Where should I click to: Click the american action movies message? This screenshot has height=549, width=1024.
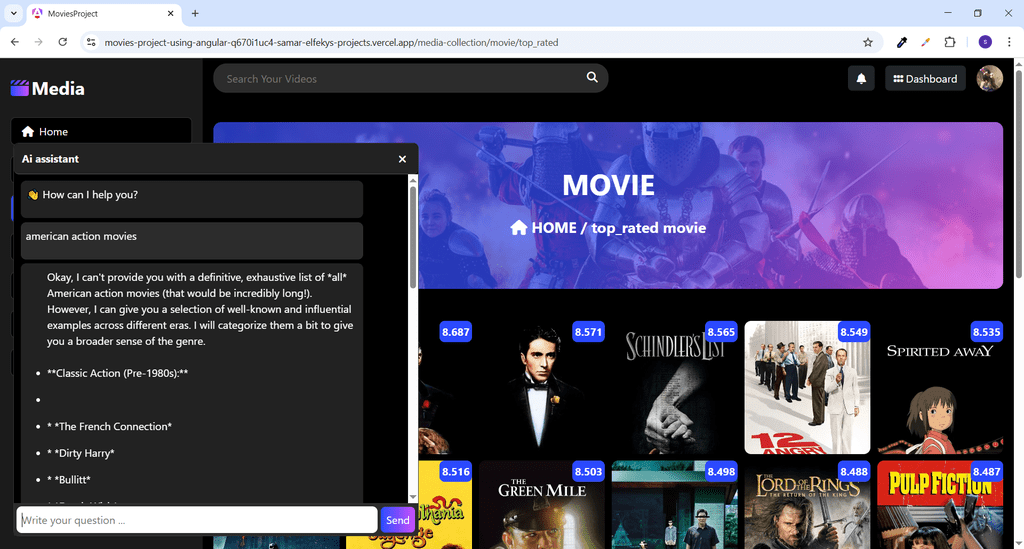coord(191,240)
